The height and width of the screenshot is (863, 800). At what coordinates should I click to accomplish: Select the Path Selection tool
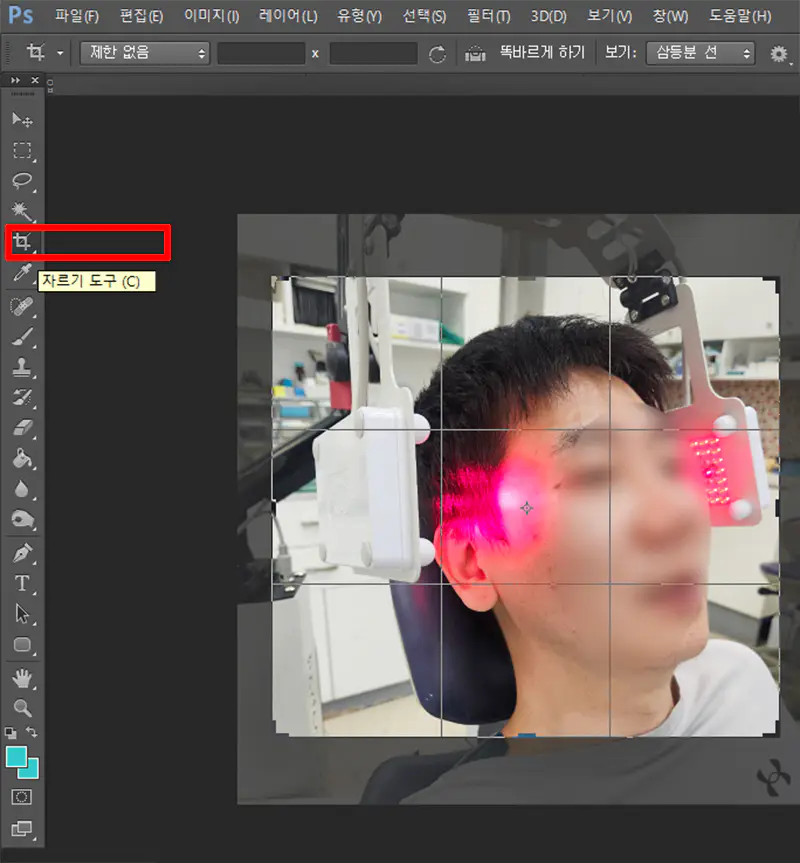pos(22,614)
